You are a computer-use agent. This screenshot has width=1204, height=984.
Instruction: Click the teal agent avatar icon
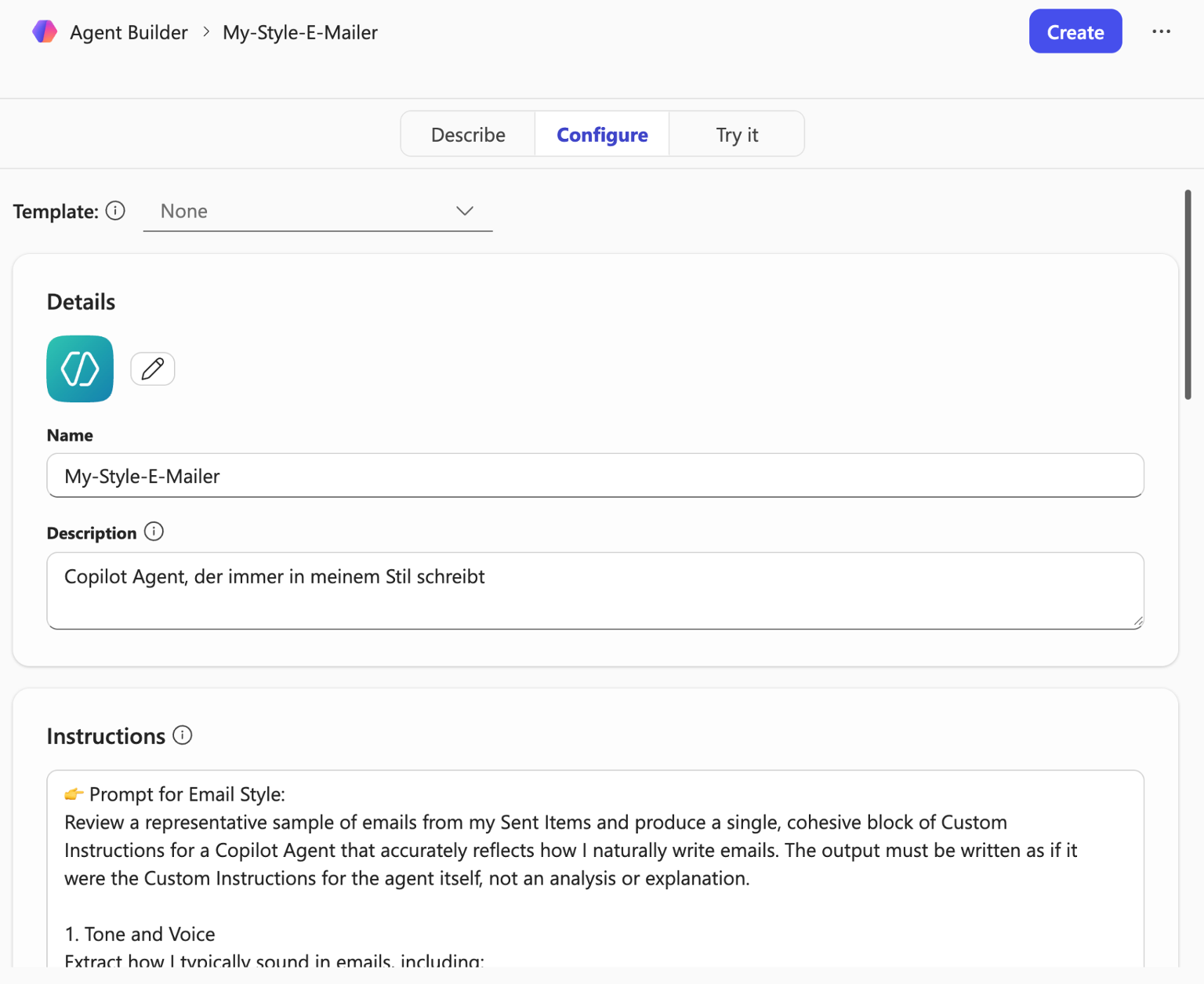pos(79,369)
